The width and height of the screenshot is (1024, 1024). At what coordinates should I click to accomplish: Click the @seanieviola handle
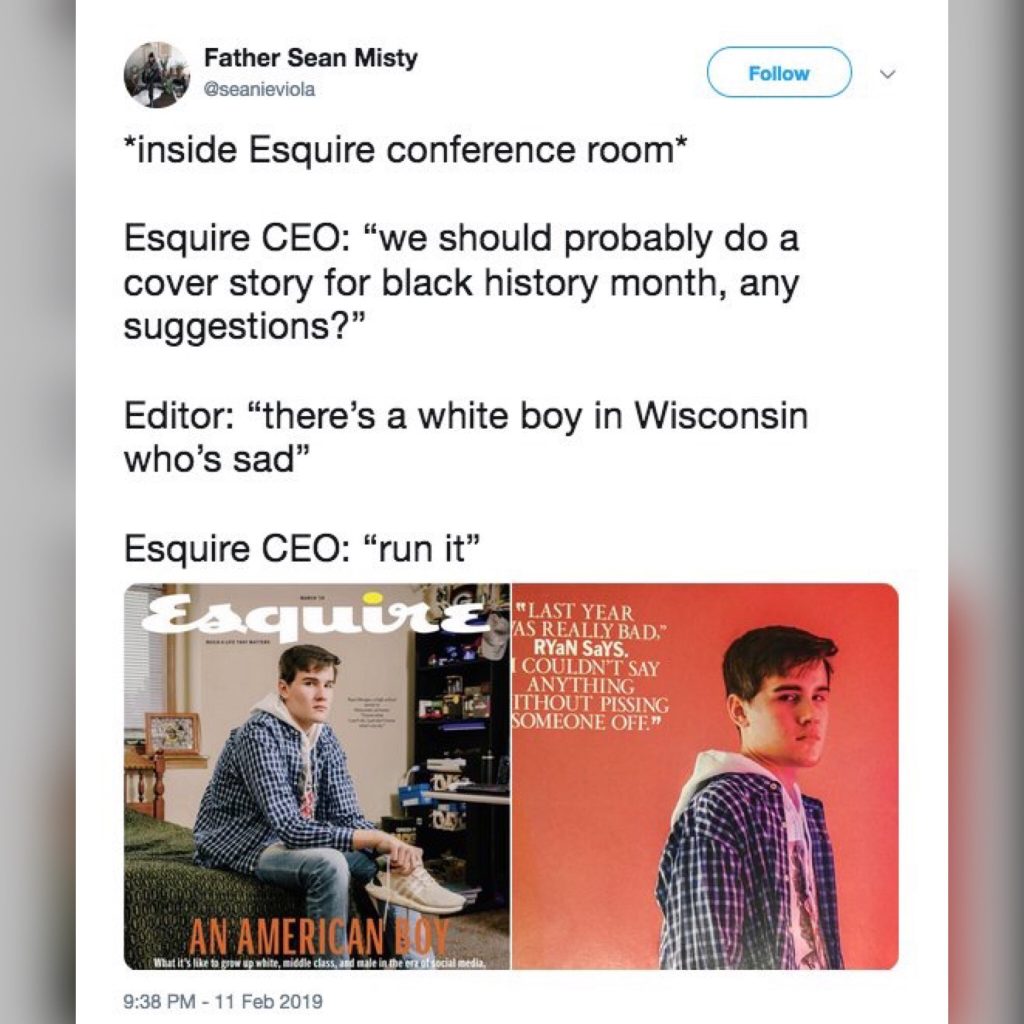point(259,89)
